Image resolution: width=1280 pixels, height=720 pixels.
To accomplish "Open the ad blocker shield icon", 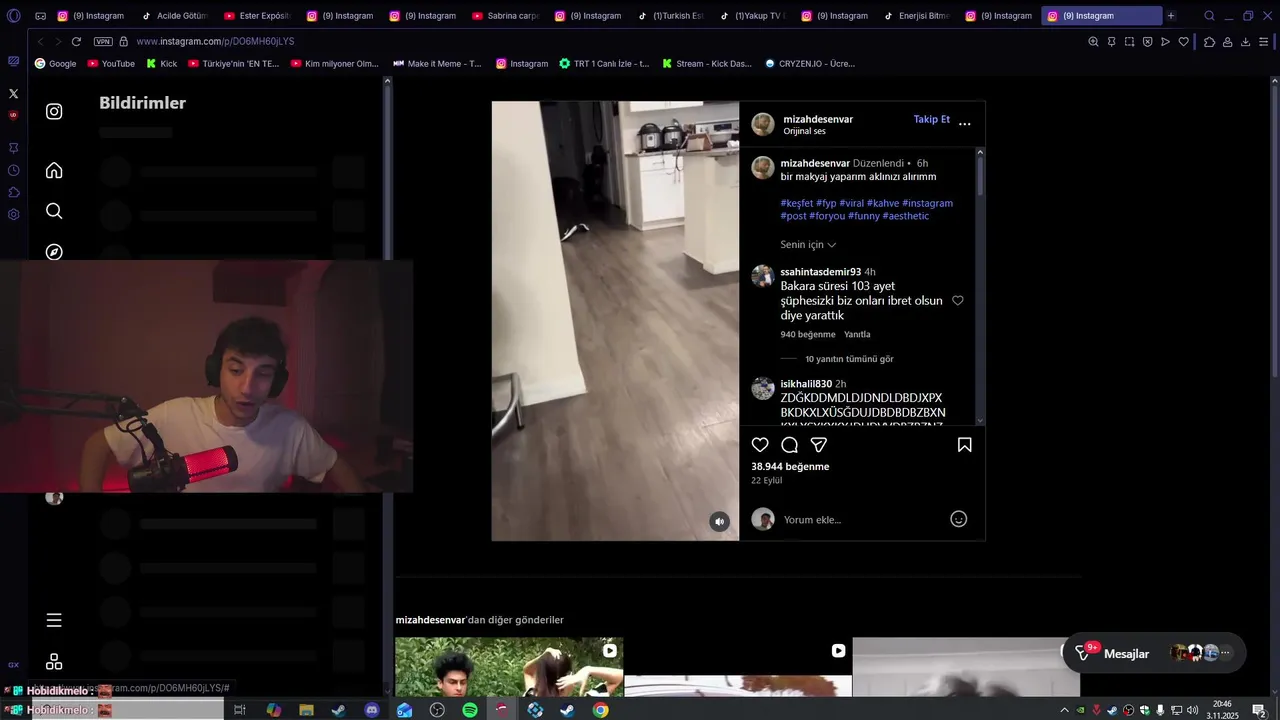I will point(1147,41).
